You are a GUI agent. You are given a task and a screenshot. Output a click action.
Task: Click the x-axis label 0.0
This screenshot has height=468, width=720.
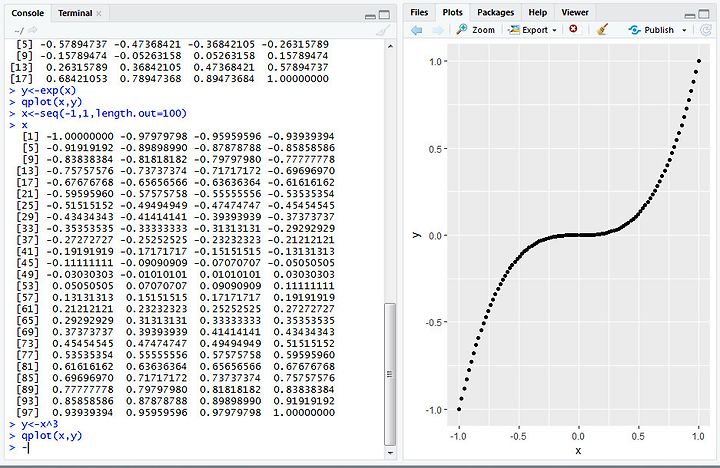click(x=578, y=436)
